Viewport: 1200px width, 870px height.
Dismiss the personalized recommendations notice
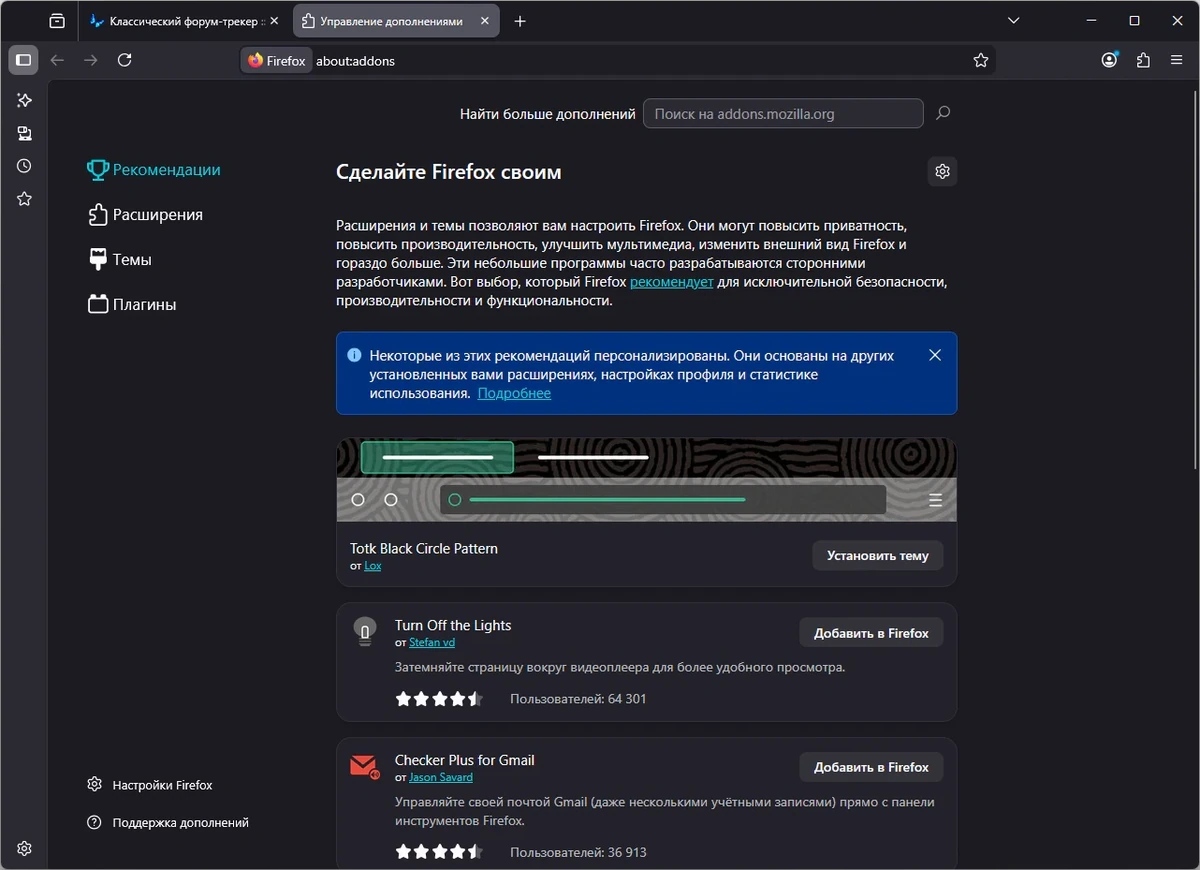point(935,355)
